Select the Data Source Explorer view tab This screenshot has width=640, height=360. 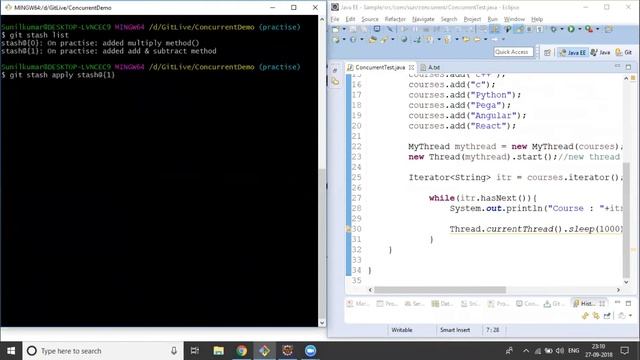442,303
